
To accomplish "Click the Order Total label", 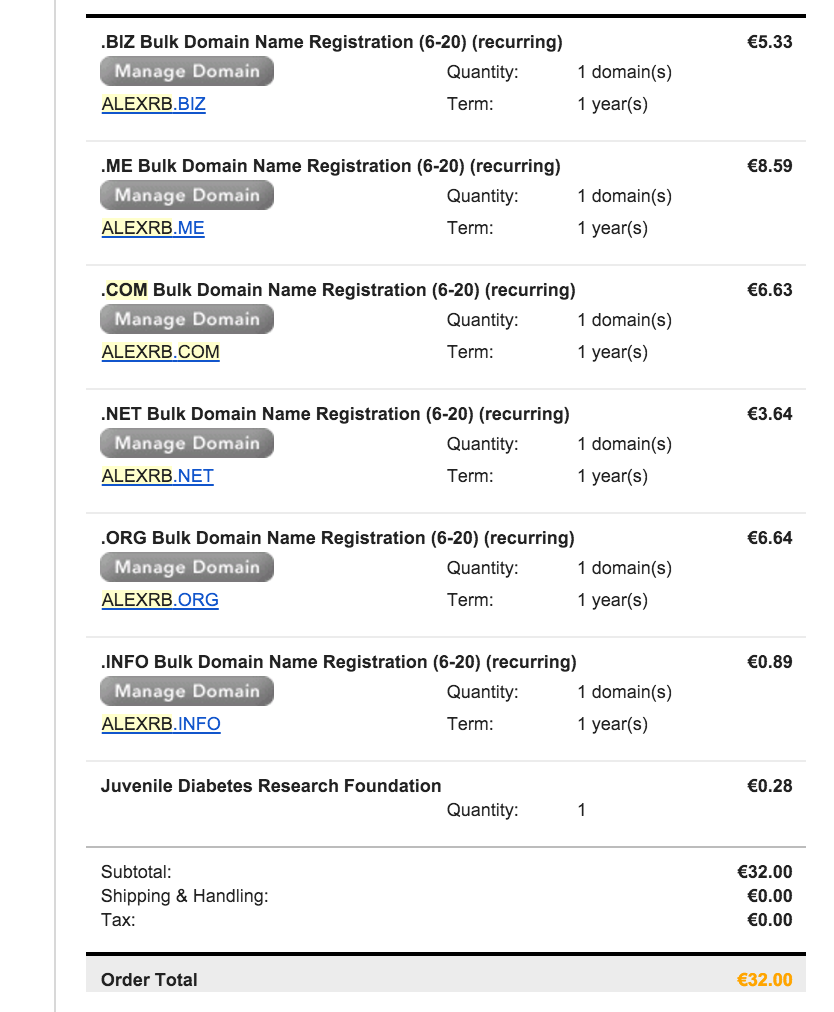I will [149, 980].
